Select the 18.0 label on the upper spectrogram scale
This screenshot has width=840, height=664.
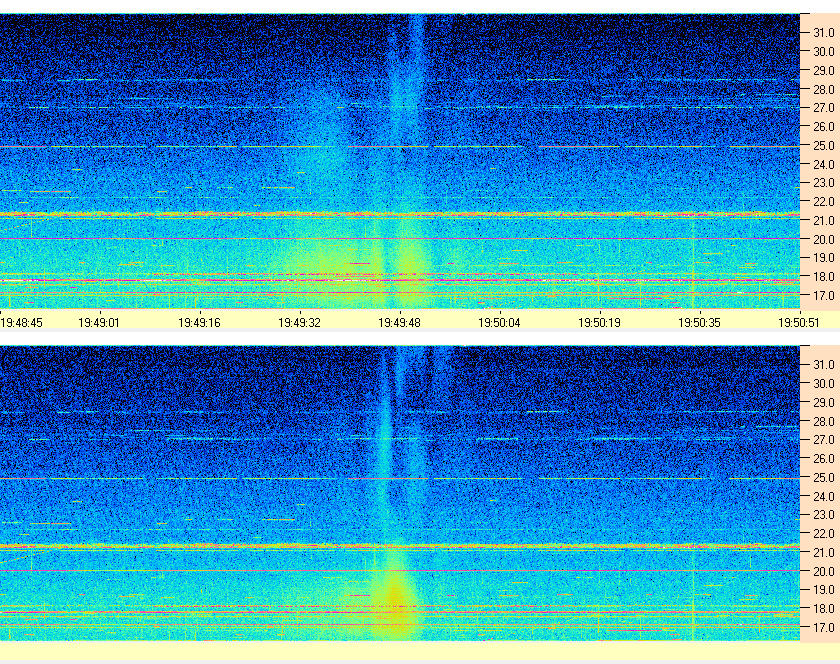click(x=824, y=277)
